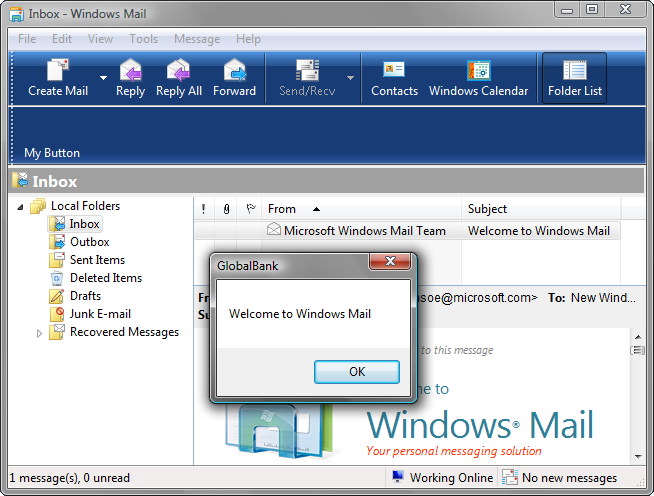The width and height of the screenshot is (654, 496).
Task: Click OK in the GlobalBank dialog
Action: 357,372
